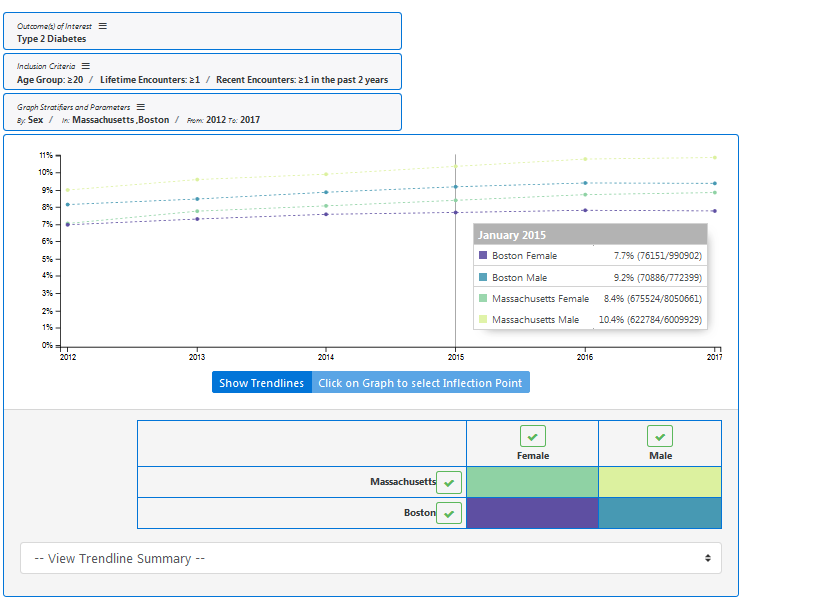Click the Type 2 Diabetes outcome text
The image size is (832, 608).
[51, 39]
